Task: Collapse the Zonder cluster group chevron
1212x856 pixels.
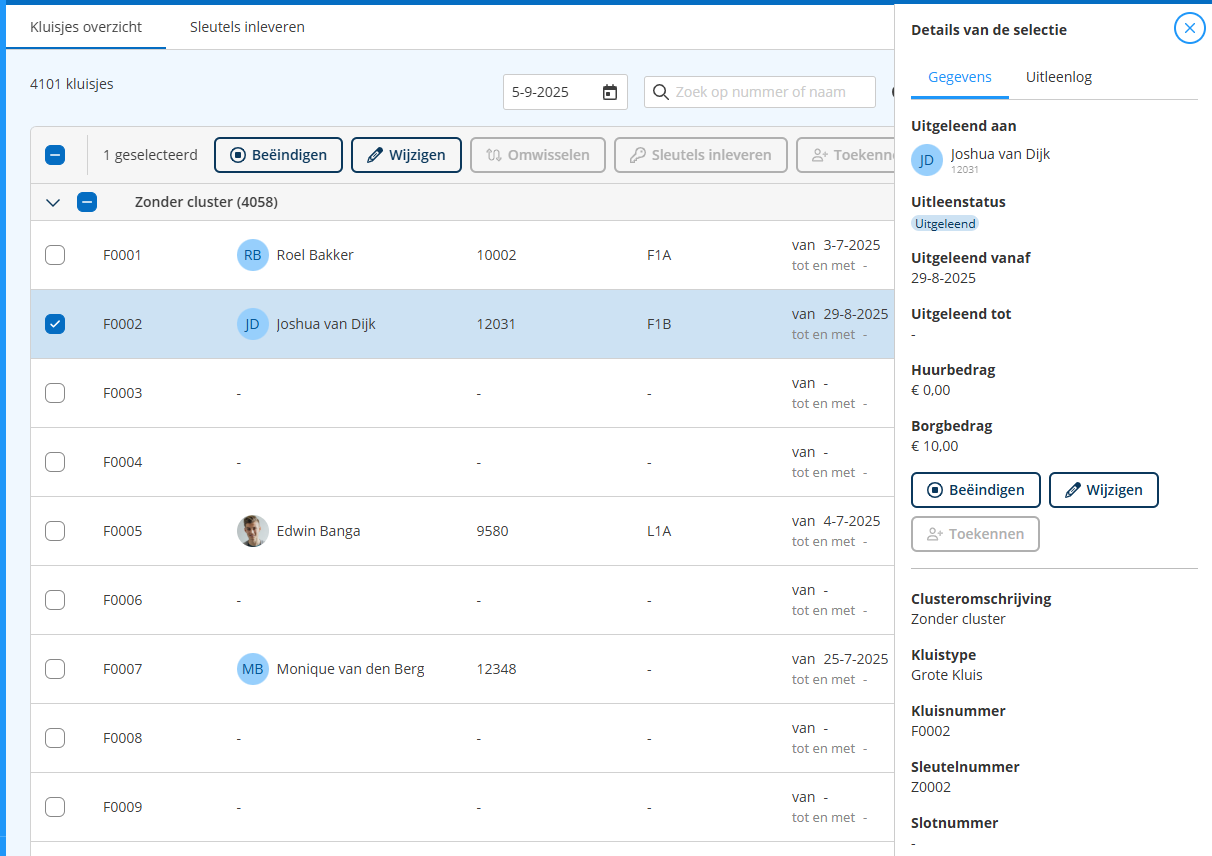Action: (x=54, y=202)
